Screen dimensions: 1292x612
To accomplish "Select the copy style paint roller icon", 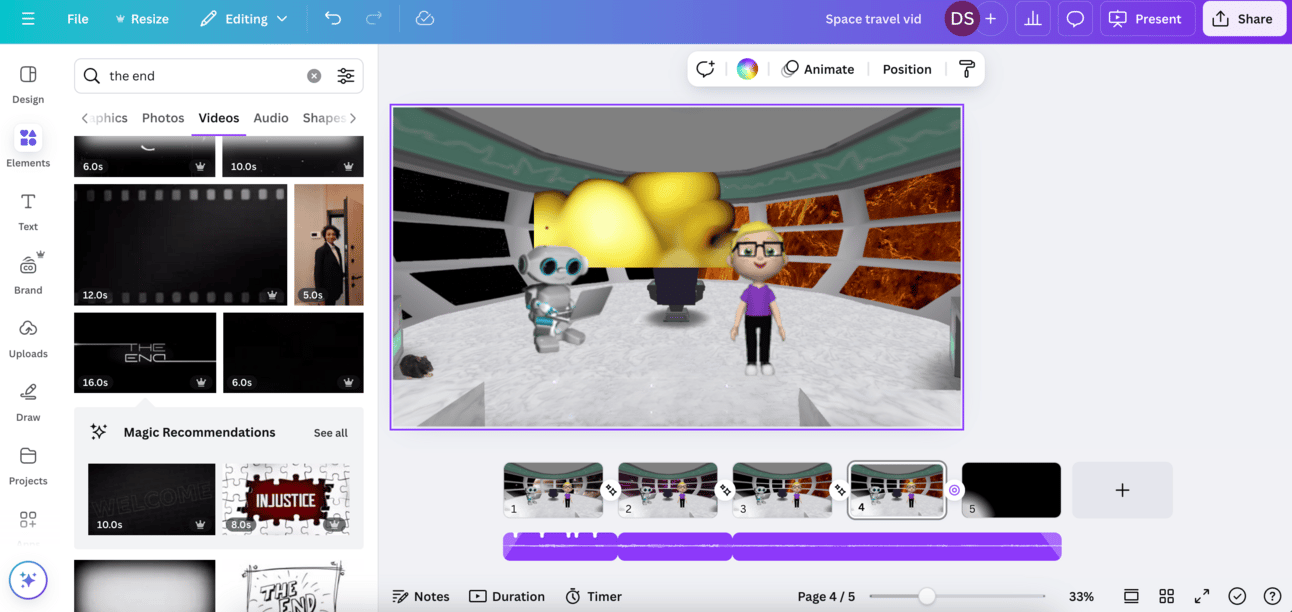I will [x=967, y=69].
